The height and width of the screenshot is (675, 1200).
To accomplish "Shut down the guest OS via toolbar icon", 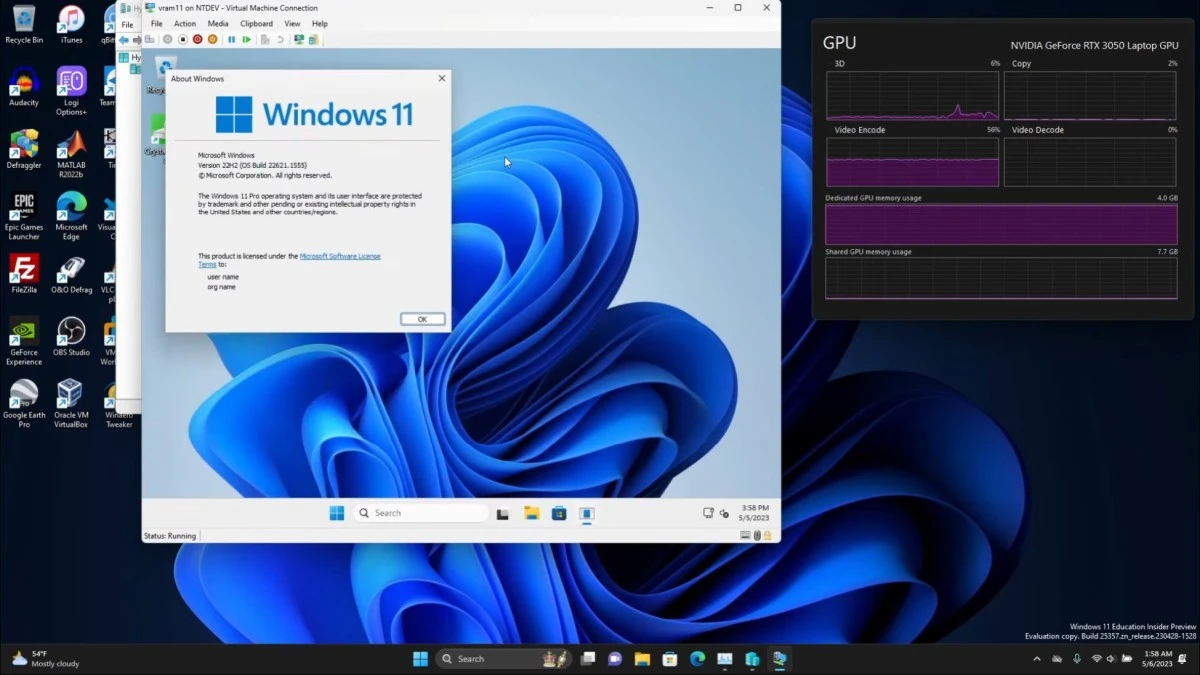I will tap(197, 39).
